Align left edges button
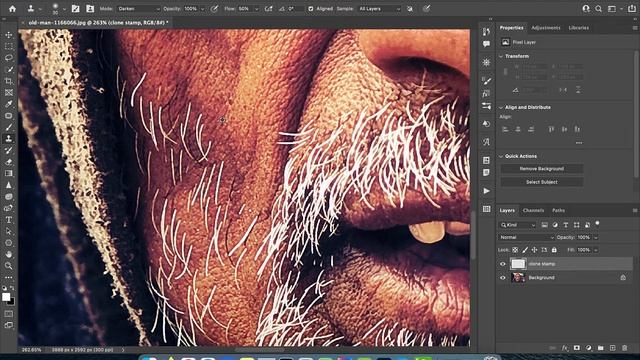The width and height of the screenshot is (640, 360). tap(505, 129)
